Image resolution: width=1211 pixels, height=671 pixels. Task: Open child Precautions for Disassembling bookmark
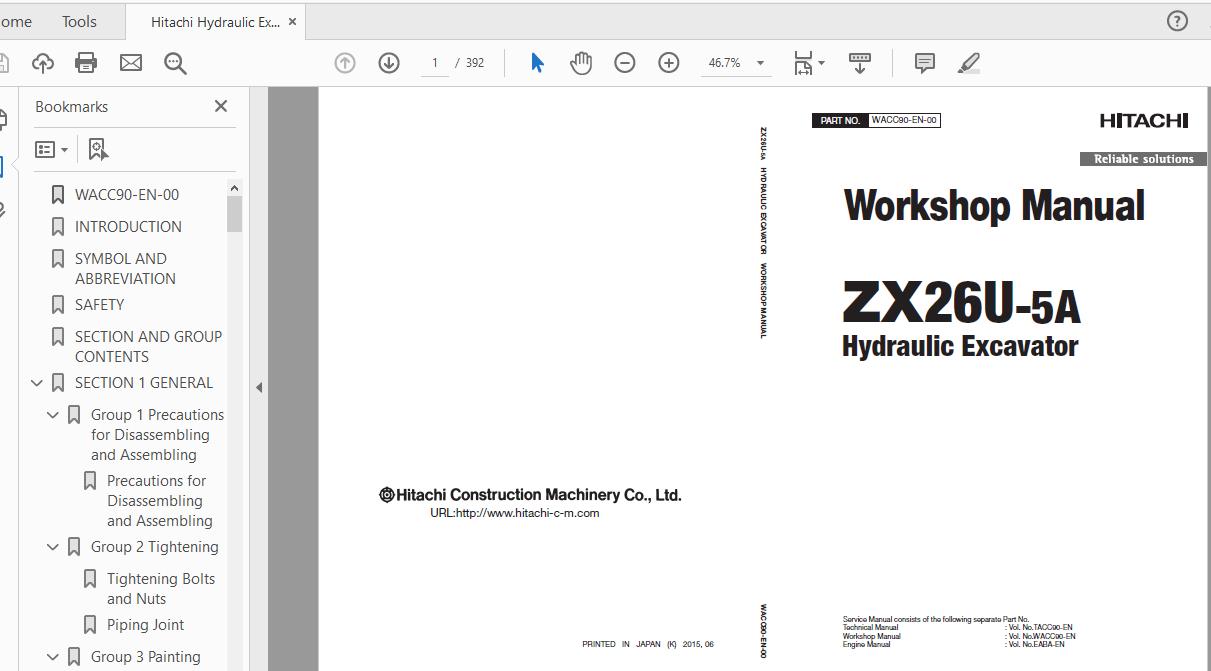point(160,500)
